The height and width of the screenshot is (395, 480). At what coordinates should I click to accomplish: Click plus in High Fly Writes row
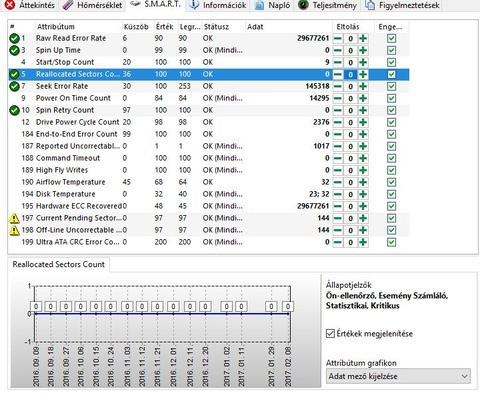pos(363,170)
